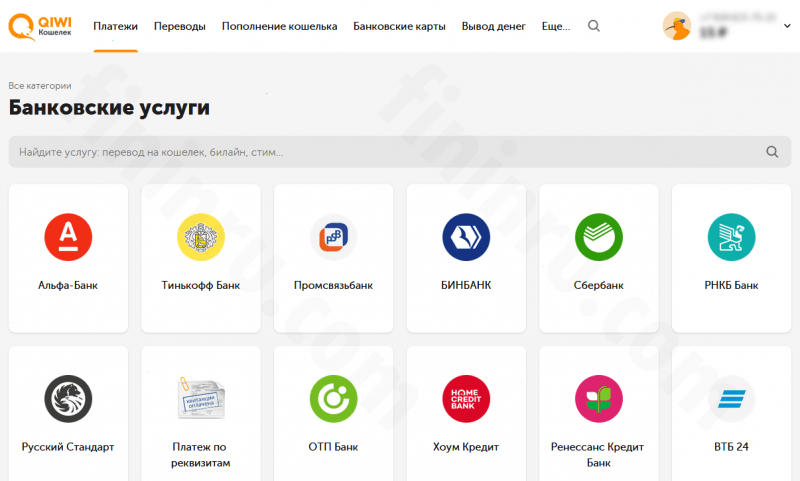
Task: Expand the Еще... menu
Action: pyautogui.click(x=556, y=26)
